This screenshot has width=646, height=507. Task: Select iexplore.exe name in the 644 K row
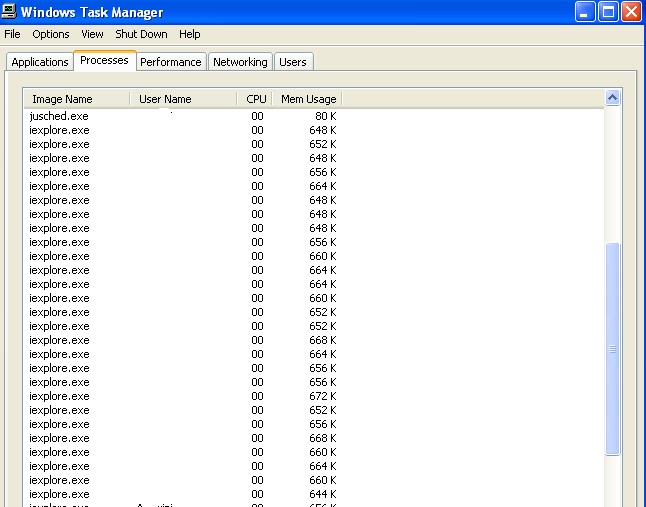pyautogui.click(x=59, y=494)
